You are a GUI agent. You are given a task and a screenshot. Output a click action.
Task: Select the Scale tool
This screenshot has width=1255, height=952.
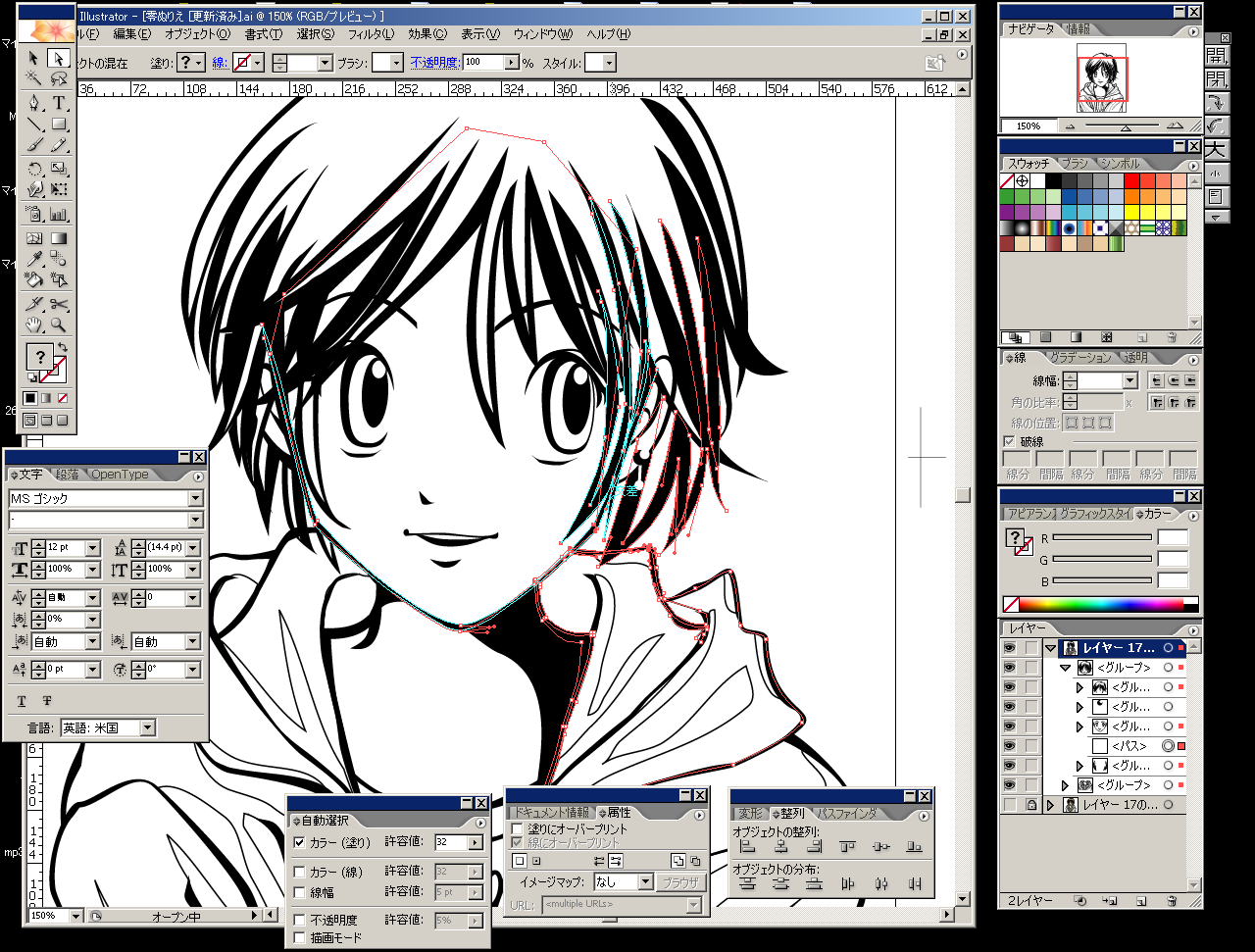[x=59, y=170]
